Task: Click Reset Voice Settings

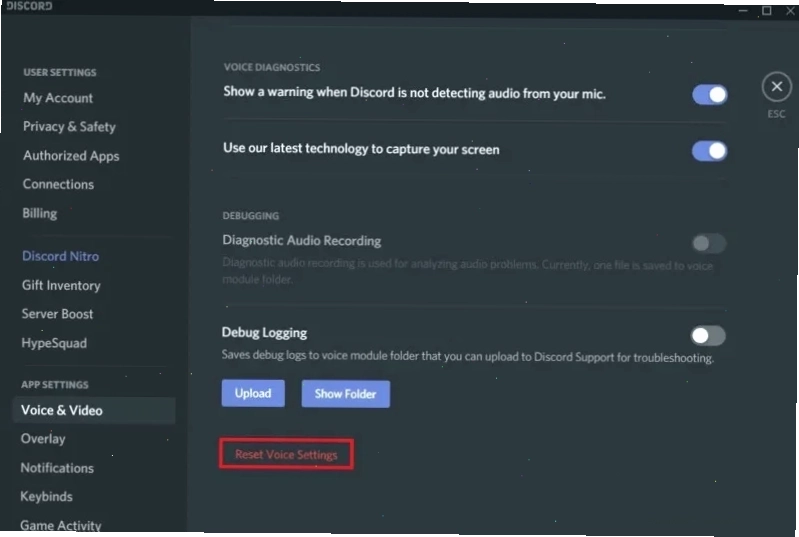Action: coord(286,454)
